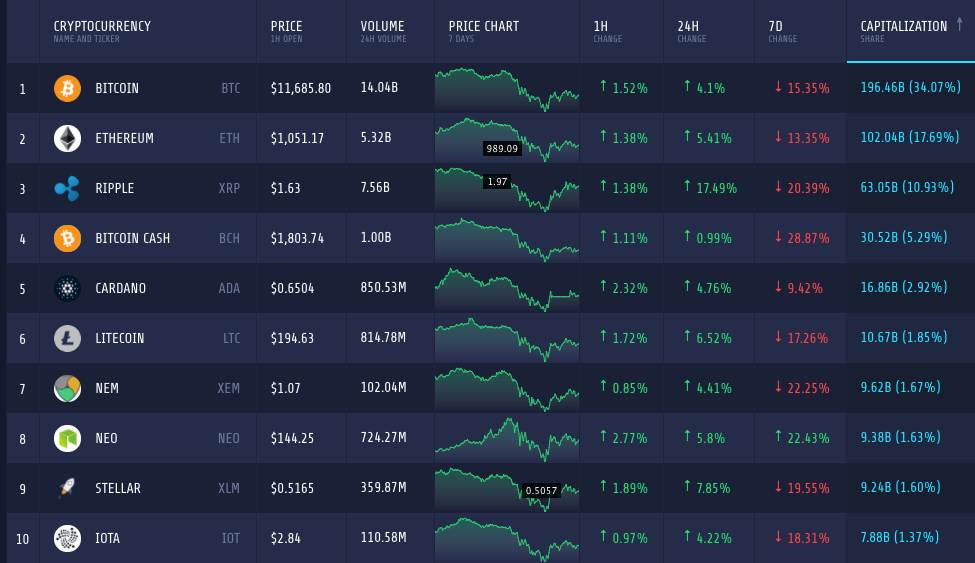Click the volume 14.04B
The height and width of the screenshot is (563, 975).
pos(379,88)
